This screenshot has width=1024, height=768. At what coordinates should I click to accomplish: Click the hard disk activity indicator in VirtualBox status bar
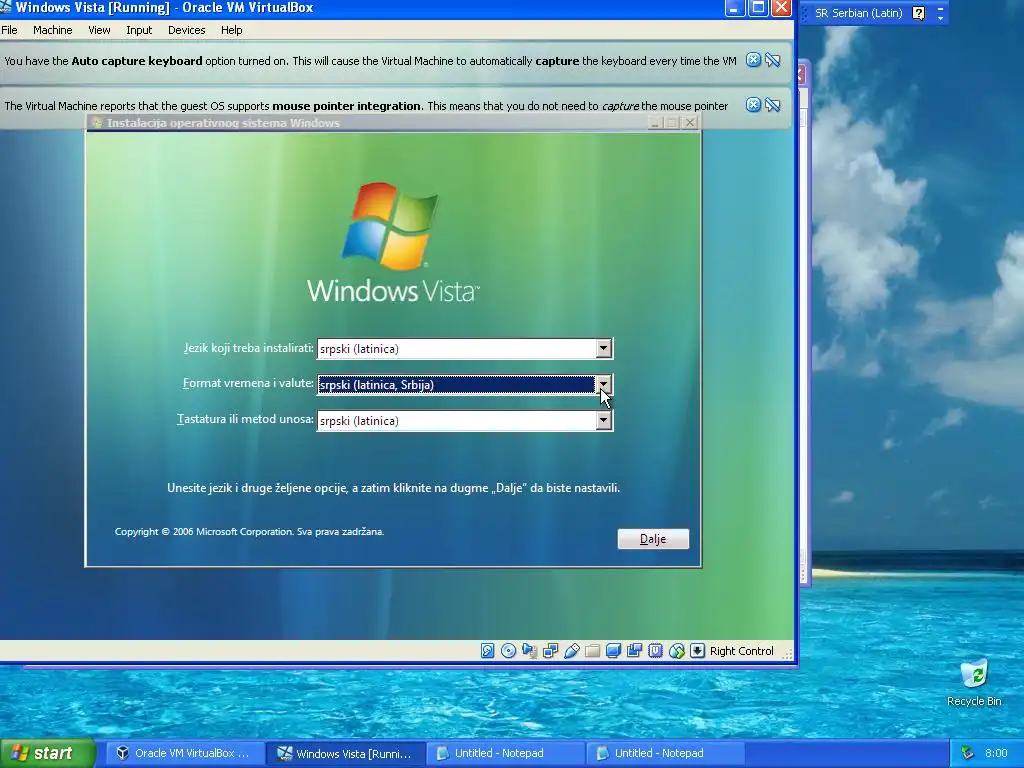pos(487,650)
